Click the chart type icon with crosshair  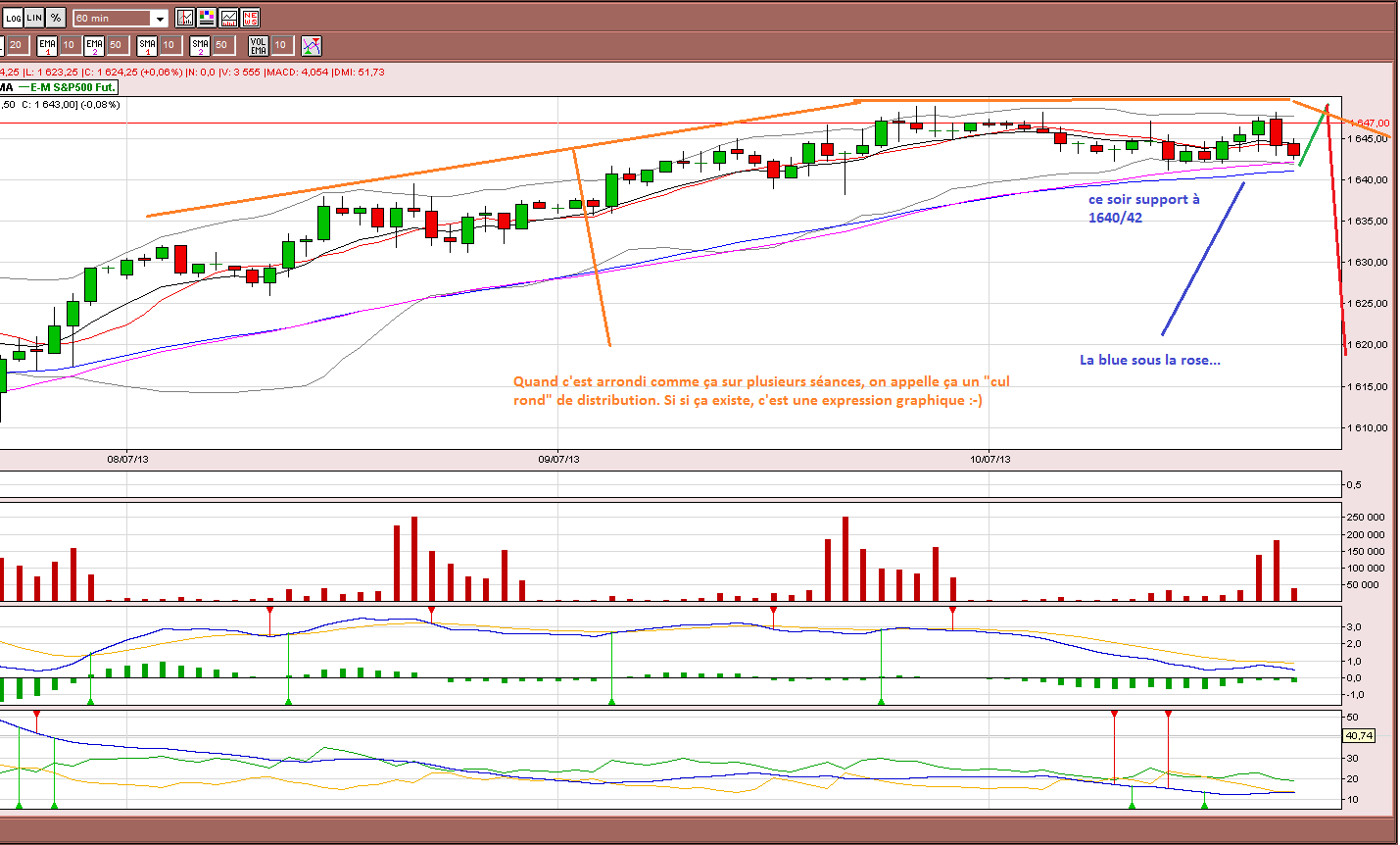[x=185, y=18]
